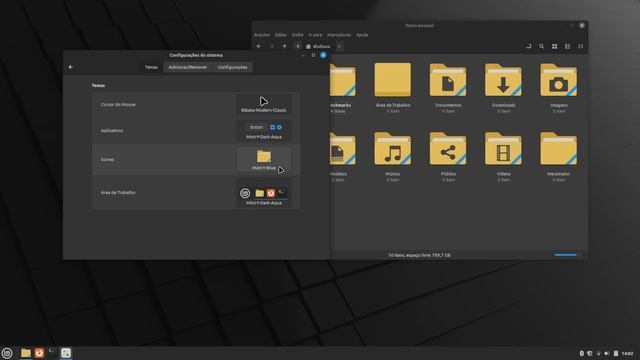Image resolution: width=640 pixels, height=360 pixels.
Task: Click path bar right scroll arrow
Action: (x=339, y=47)
